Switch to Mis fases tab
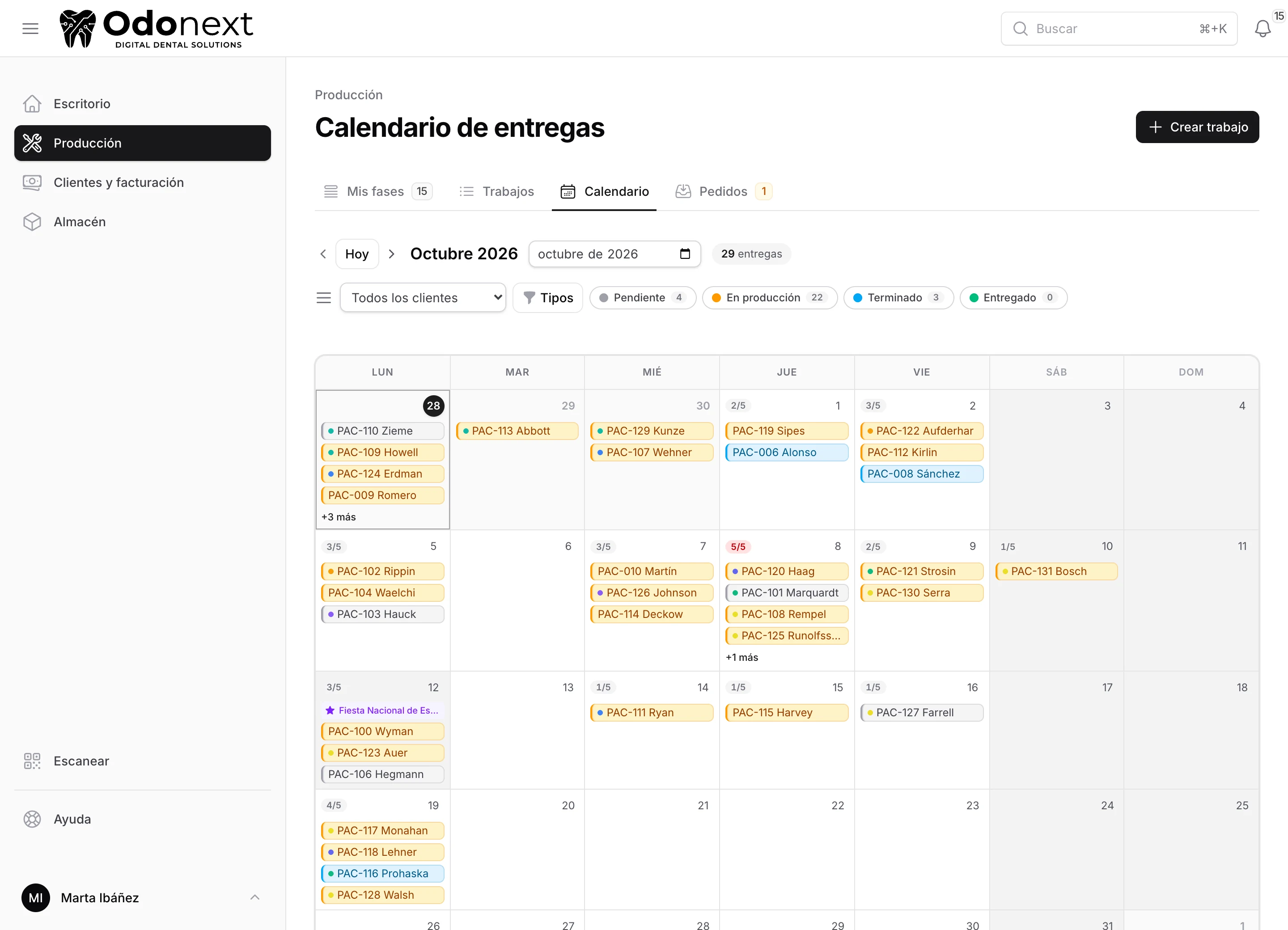Viewport: 1288px width, 930px height. coord(377,191)
